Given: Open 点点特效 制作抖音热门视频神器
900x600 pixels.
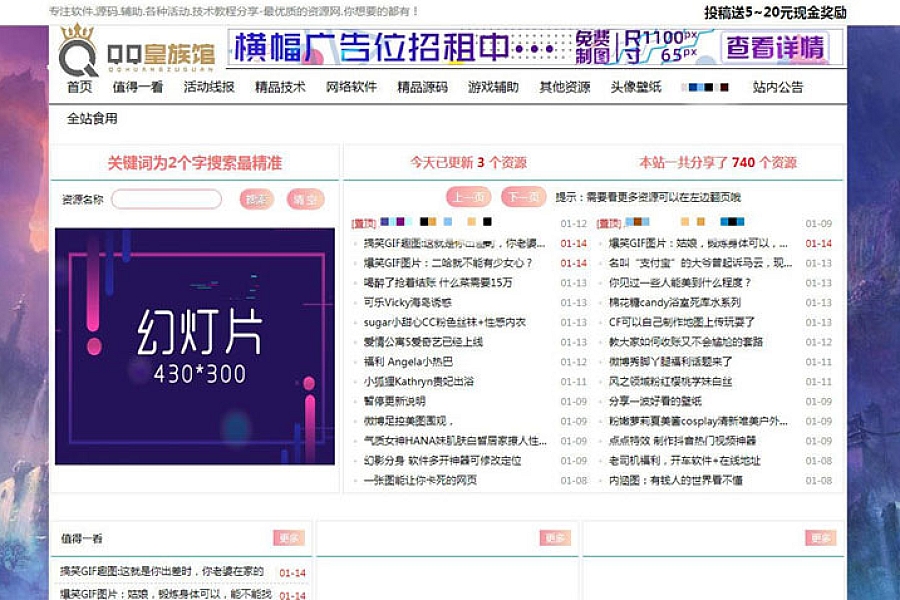Looking at the screenshot, I should click(682, 440).
